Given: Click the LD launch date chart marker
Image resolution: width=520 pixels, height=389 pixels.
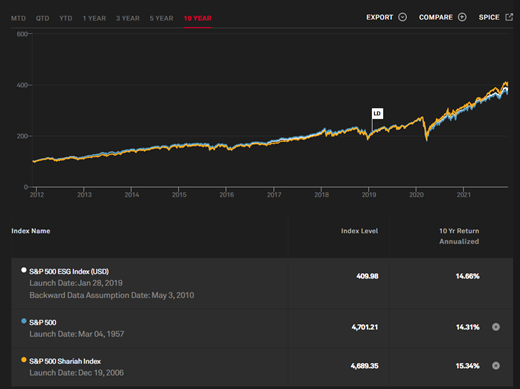Looking at the screenshot, I should coord(377,114).
